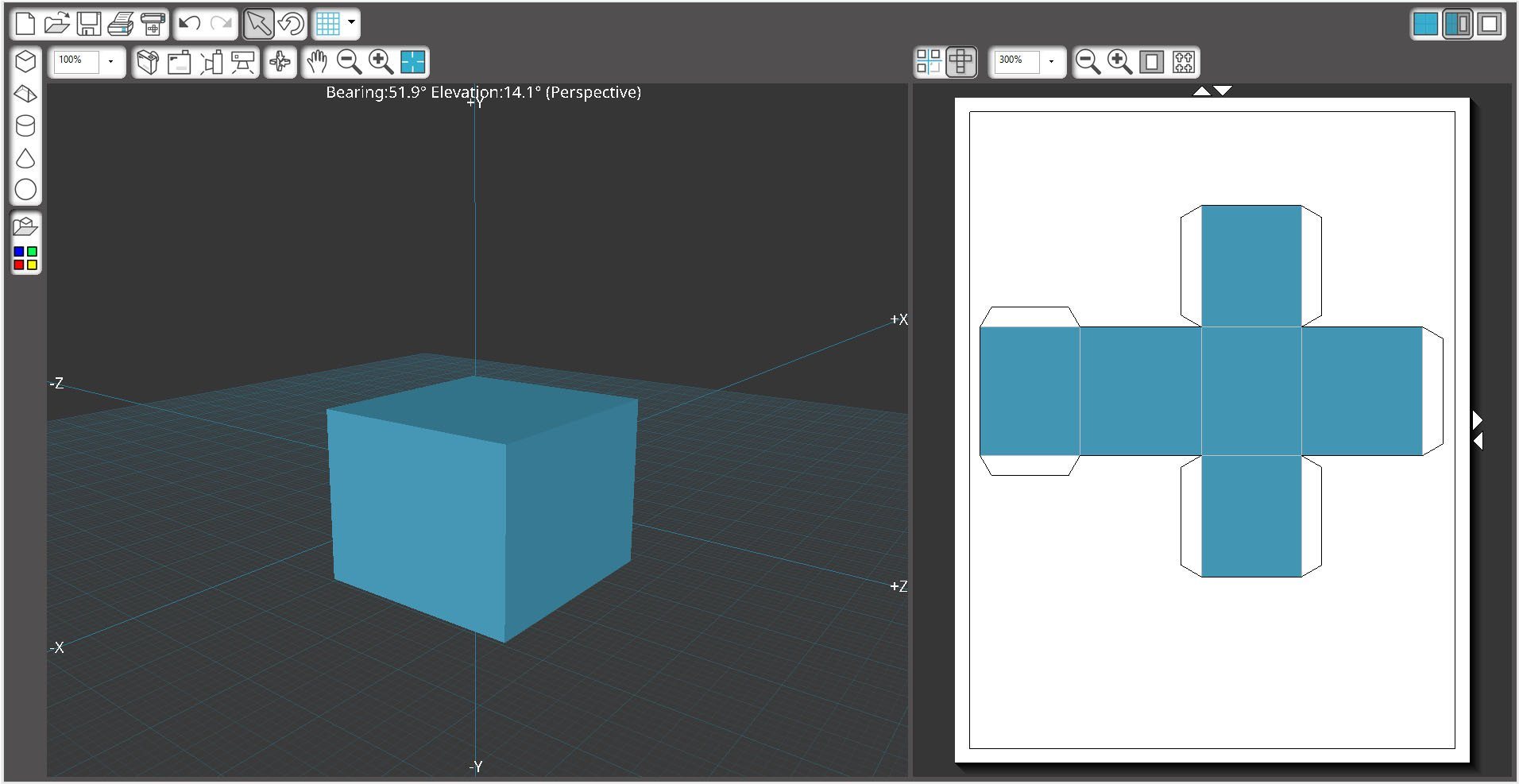Viewport: 1519px width, 784px height.
Task: Show the 3D view only layout
Action: (x=1426, y=24)
